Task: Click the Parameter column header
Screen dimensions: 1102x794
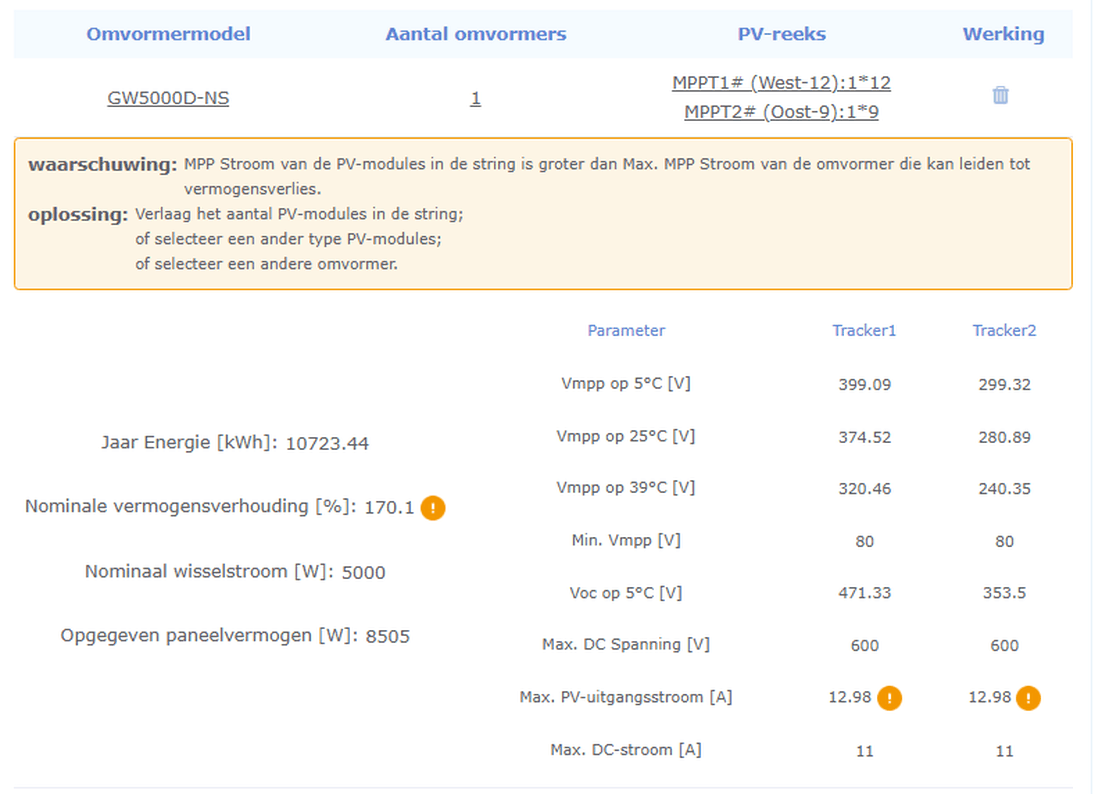Action: pos(626,330)
